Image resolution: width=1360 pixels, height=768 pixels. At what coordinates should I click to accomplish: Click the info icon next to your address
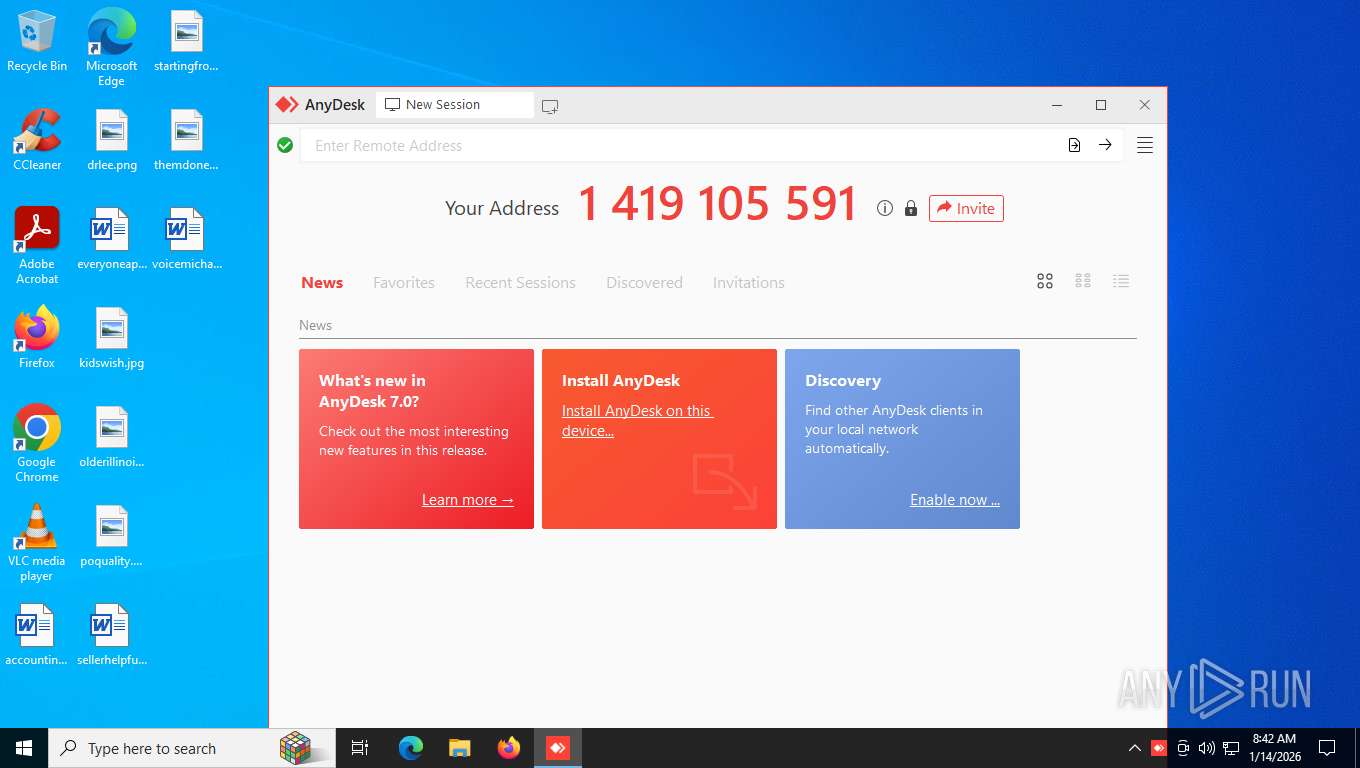884,208
